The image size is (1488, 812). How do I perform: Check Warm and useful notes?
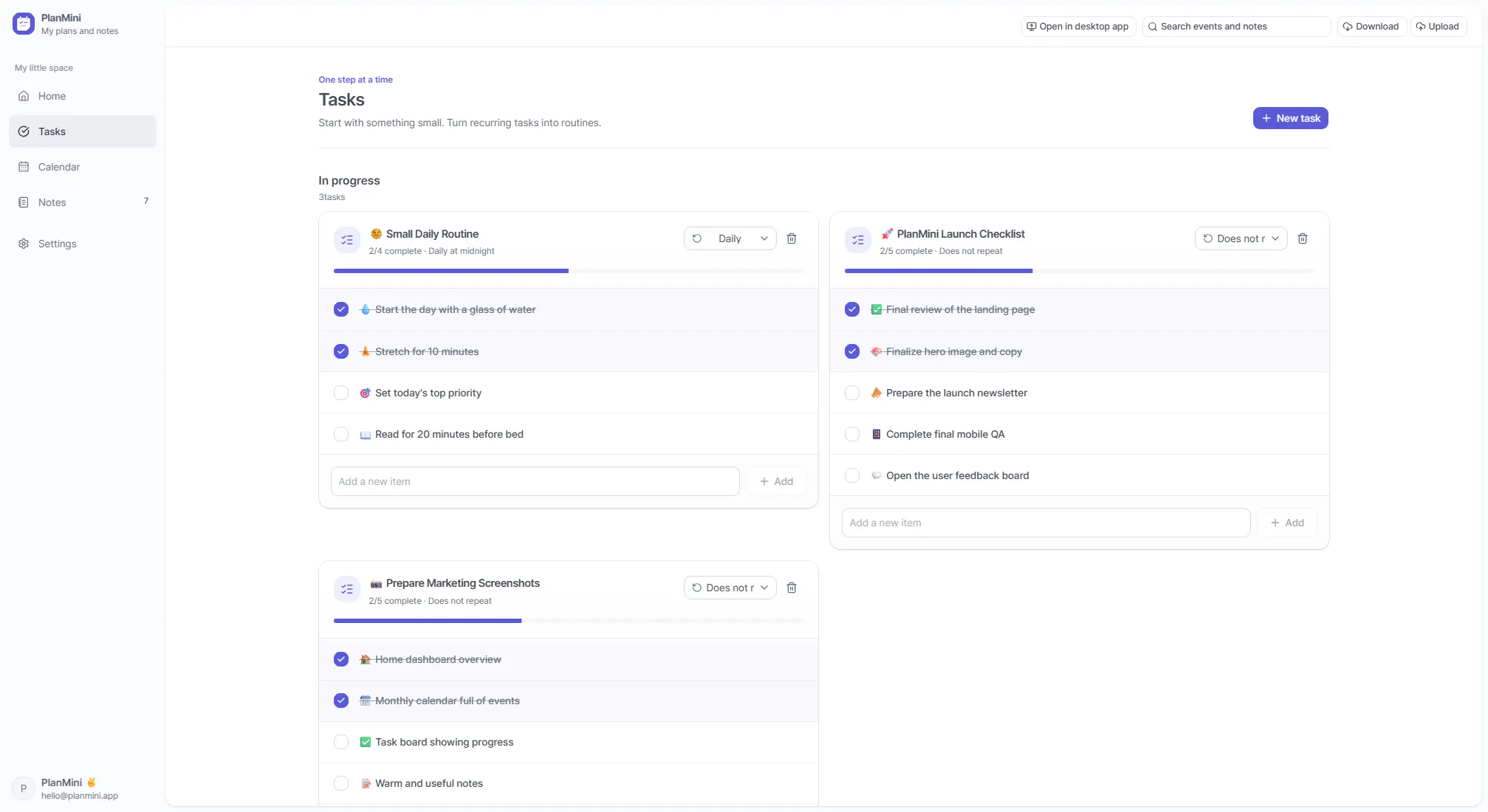click(341, 783)
